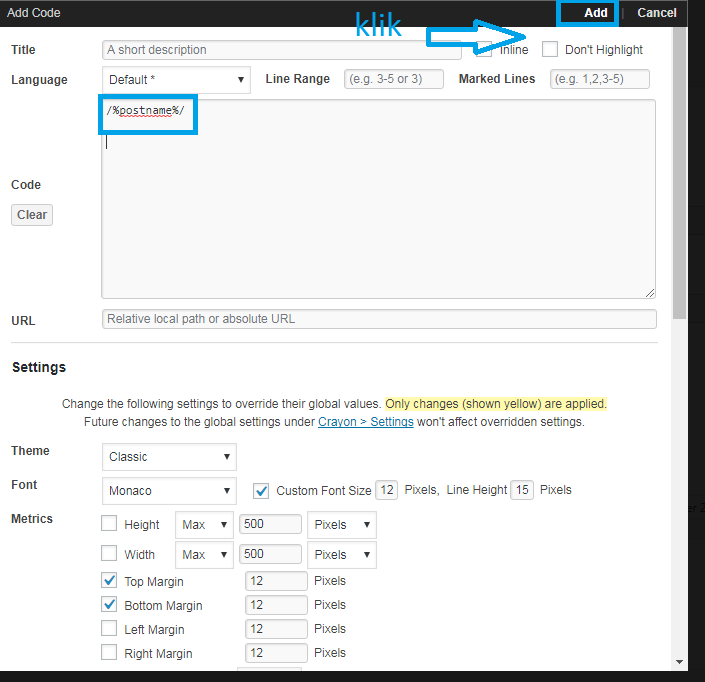
Task: Focus the Title short description field
Action: tap(282, 50)
